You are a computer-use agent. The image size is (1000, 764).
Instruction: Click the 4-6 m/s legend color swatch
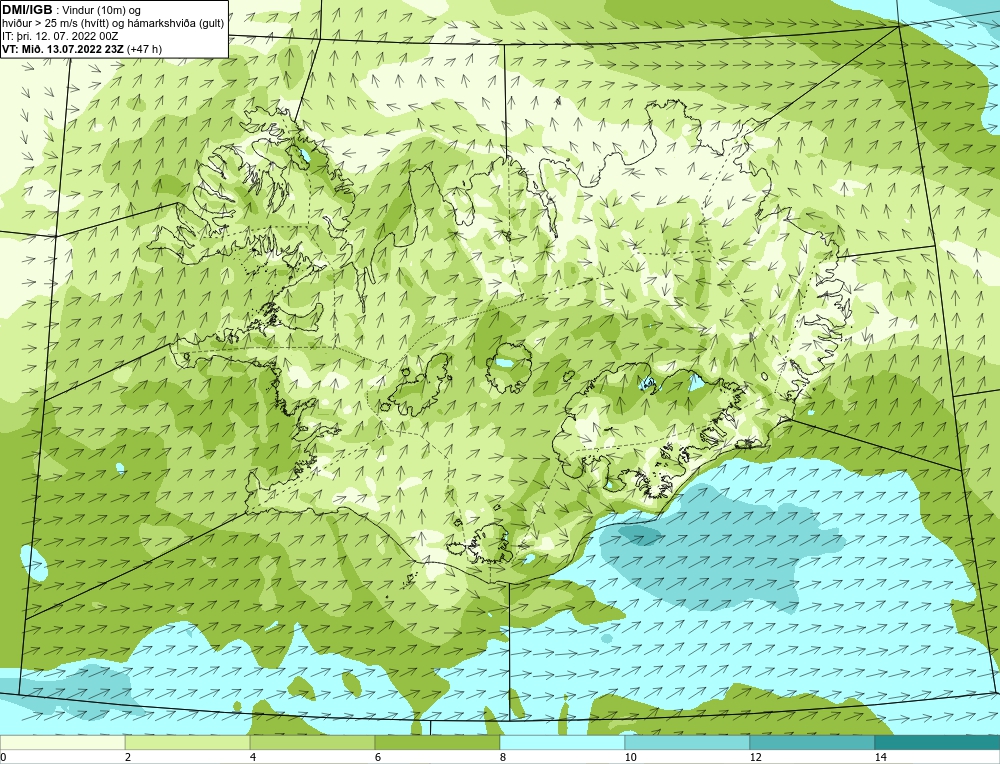point(312,743)
